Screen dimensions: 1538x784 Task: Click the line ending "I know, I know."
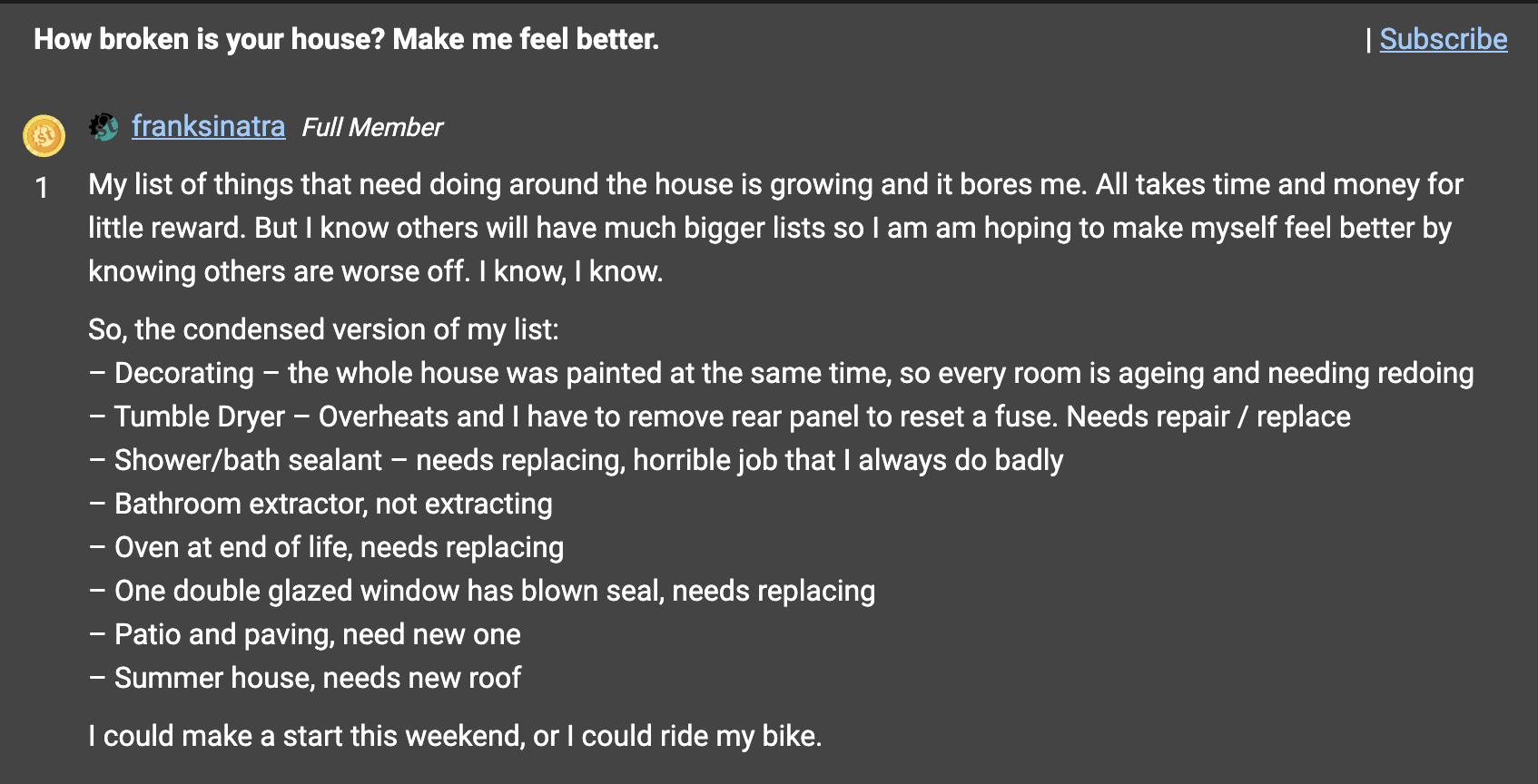[x=375, y=271]
